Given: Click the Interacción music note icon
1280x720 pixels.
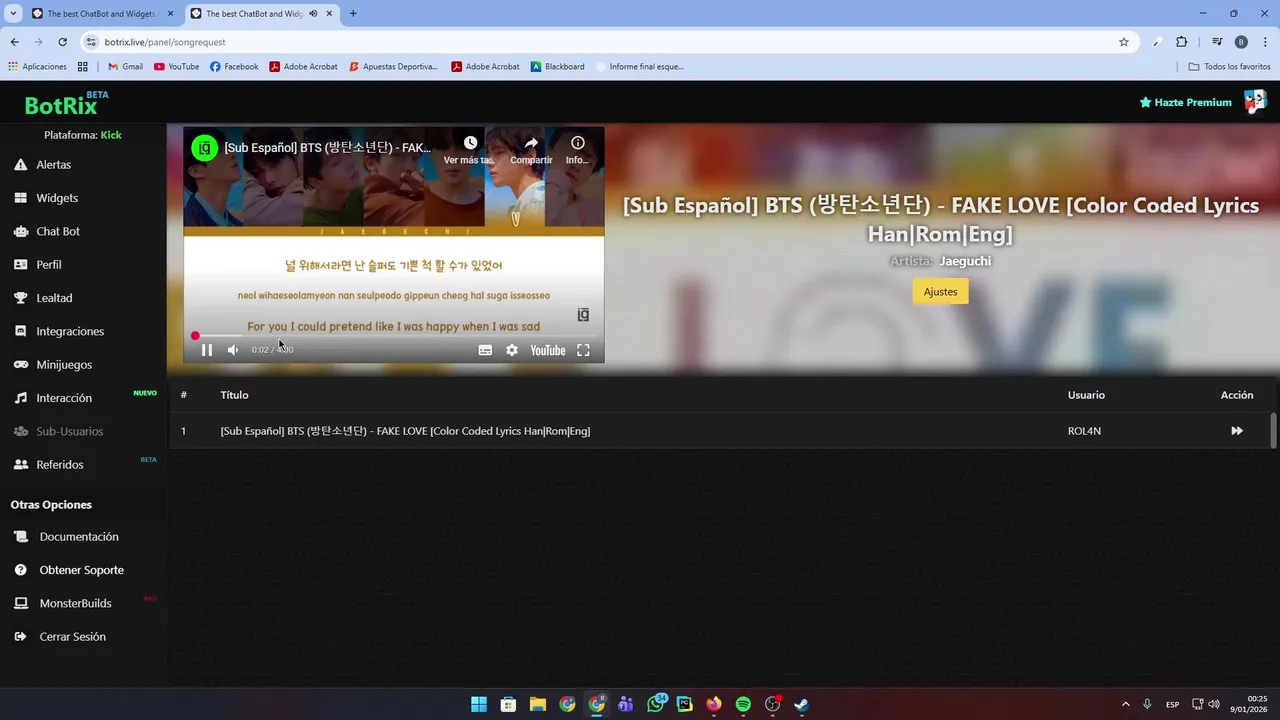Looking at the screenshot, I should pyautogui.click(x=20, y=398).
